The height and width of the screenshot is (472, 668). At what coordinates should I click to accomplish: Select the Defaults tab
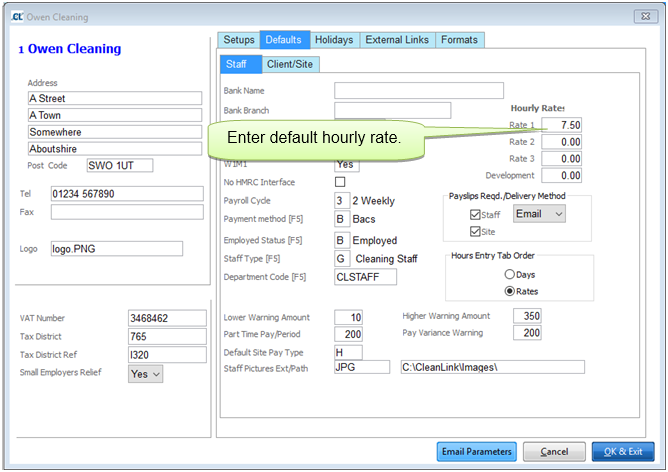(x=284, y=40)
